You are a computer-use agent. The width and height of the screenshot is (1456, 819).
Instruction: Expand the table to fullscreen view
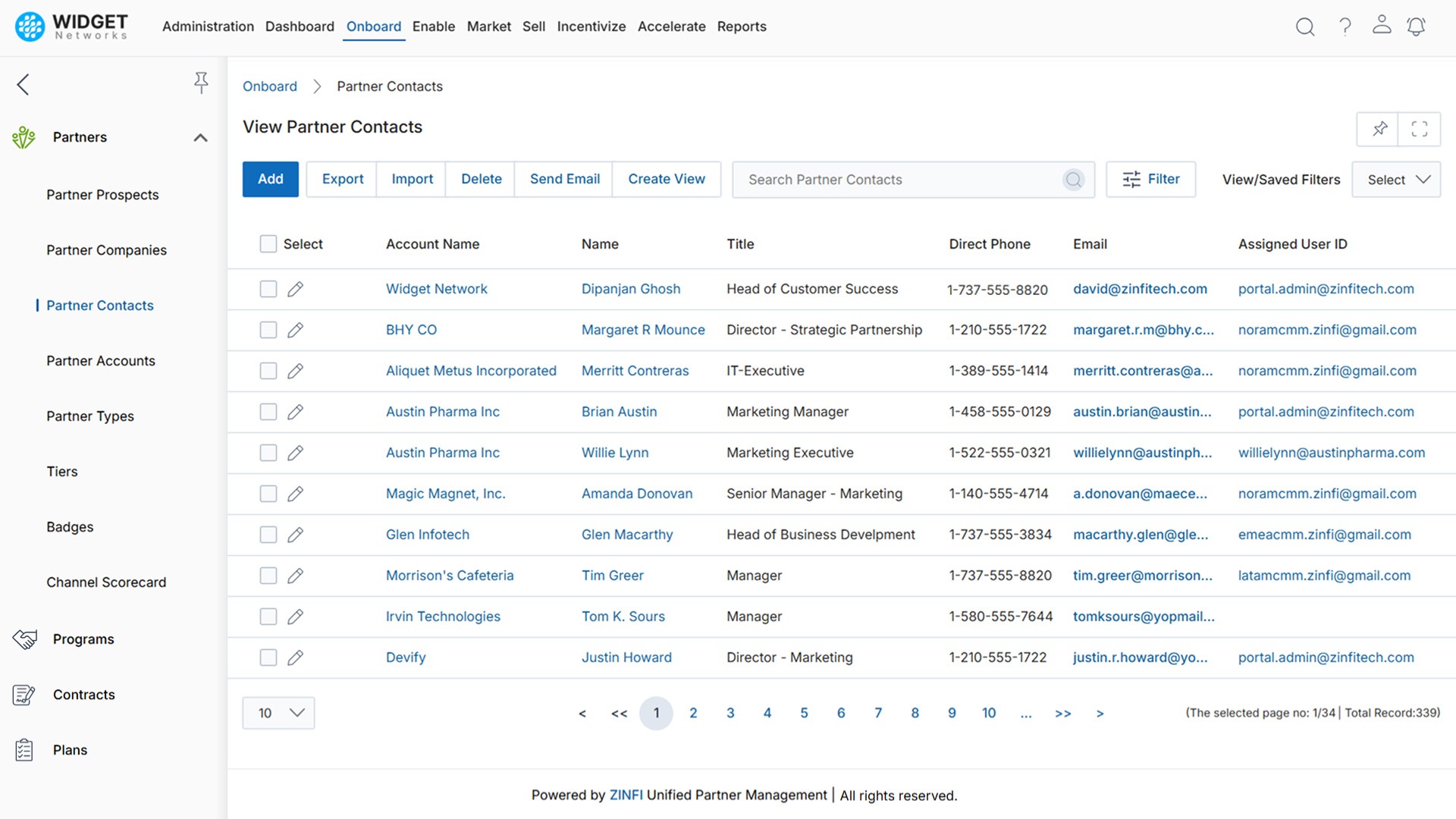[1420, 129]
